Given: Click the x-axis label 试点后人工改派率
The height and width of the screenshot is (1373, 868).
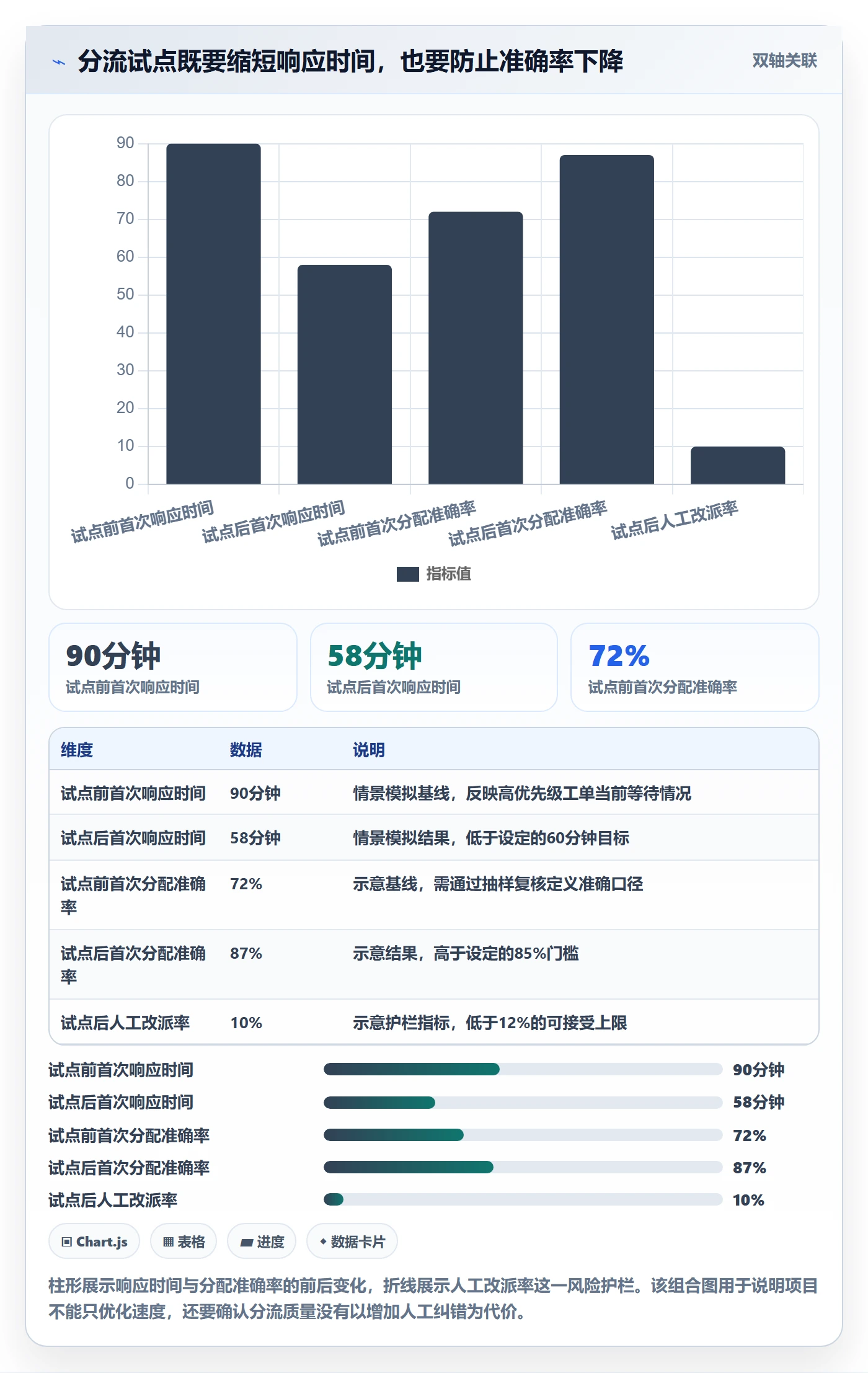Looking at the screenshot, I should [x=675, y=520].
